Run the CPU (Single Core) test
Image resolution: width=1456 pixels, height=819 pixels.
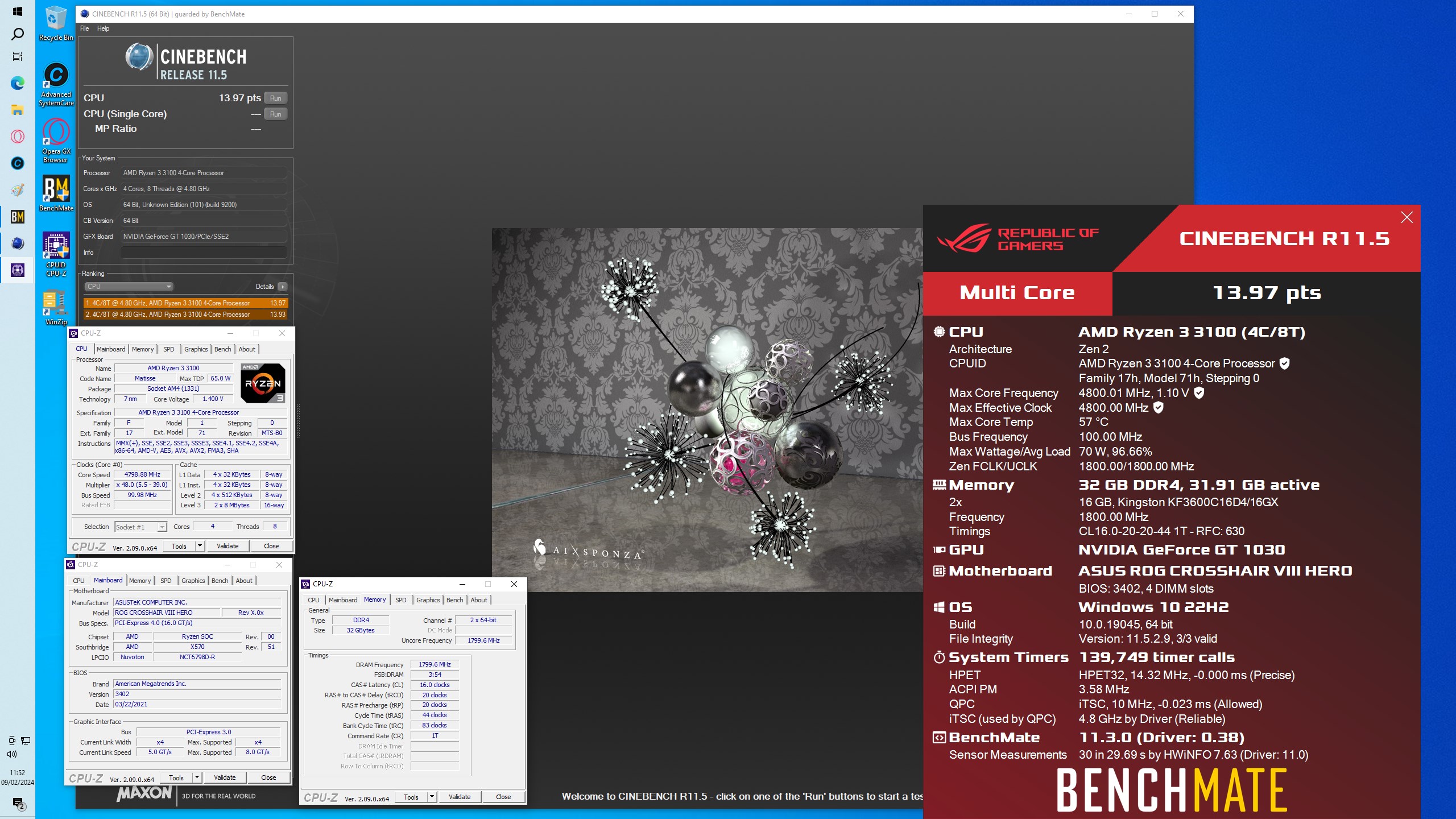[276, 114]
